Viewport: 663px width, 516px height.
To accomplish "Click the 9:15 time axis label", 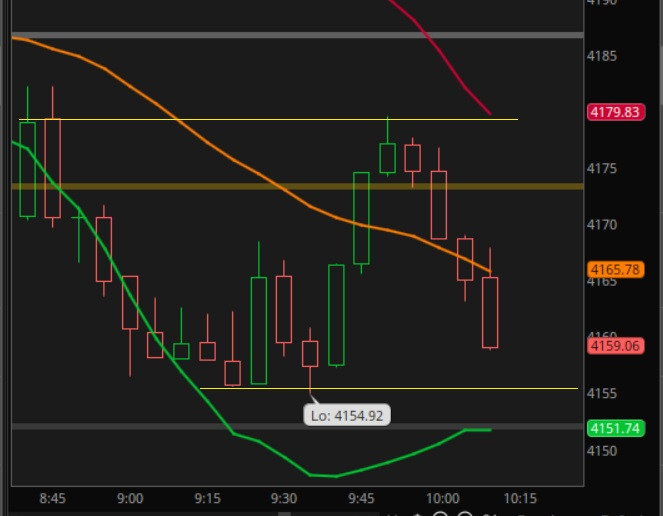I will pyautogui.click(x=207, y=498).
